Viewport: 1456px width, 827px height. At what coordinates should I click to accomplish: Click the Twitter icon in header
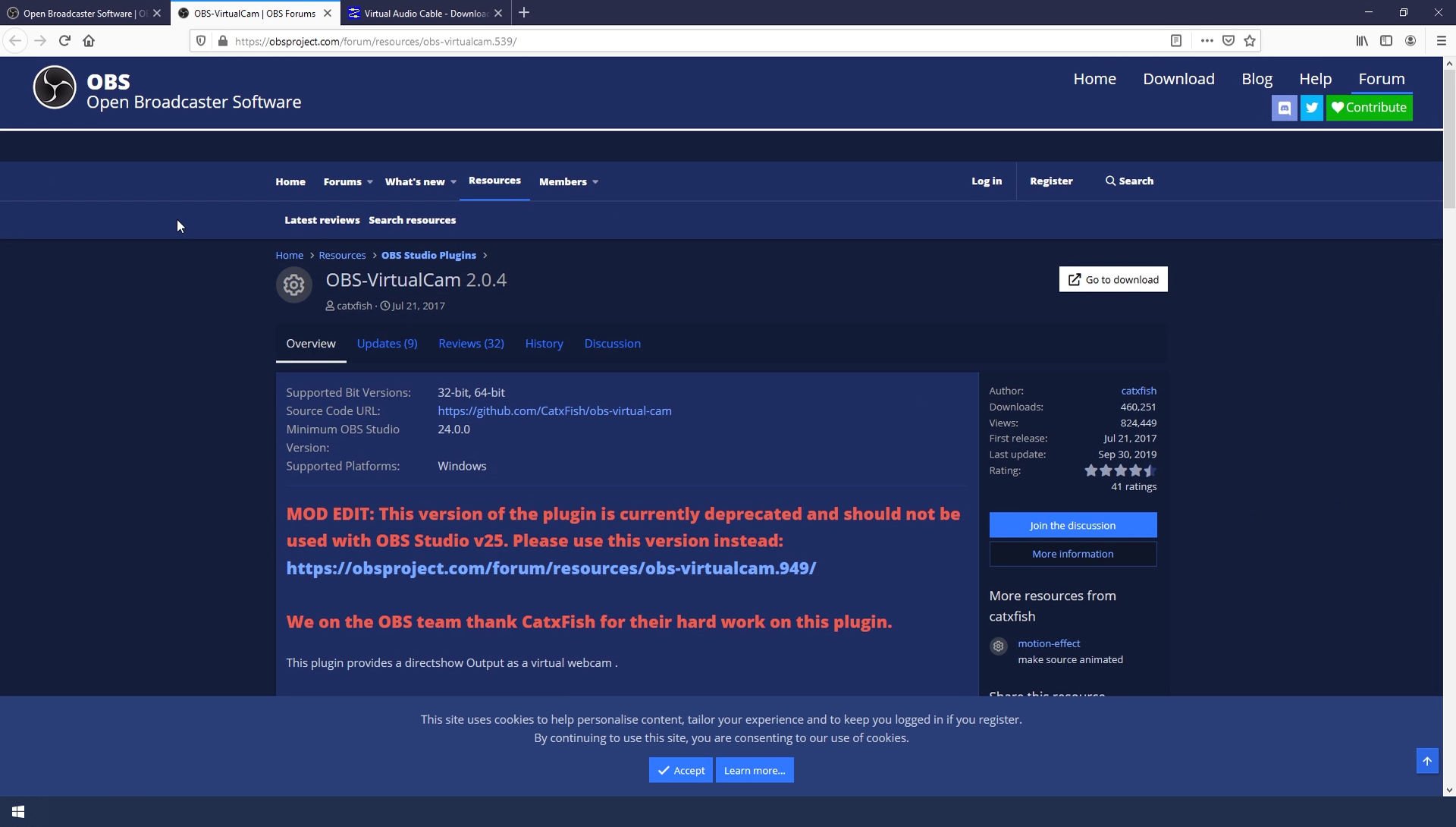(x=1310, y=108)
